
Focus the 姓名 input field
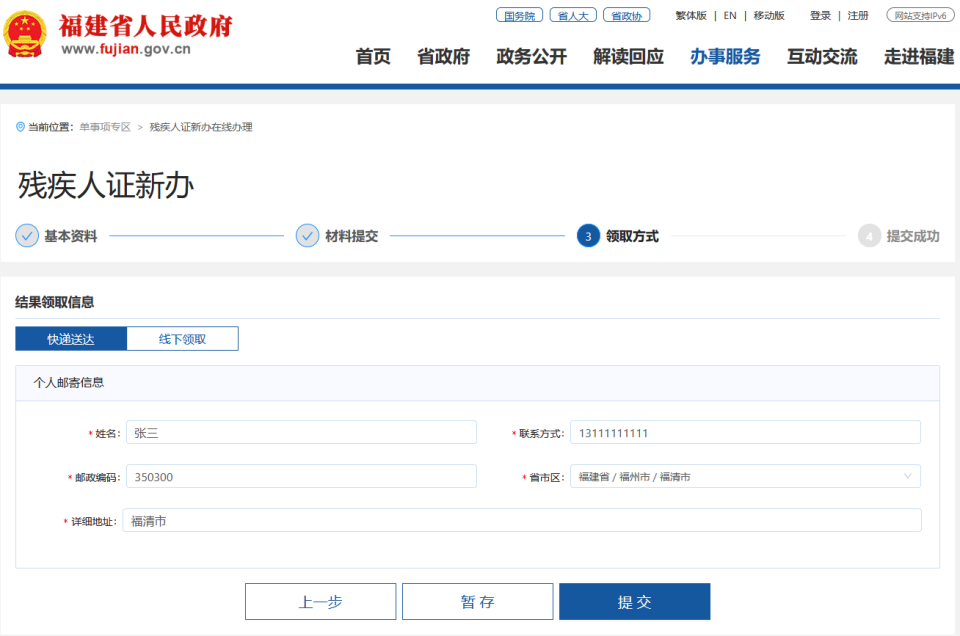tap(301, 432)
